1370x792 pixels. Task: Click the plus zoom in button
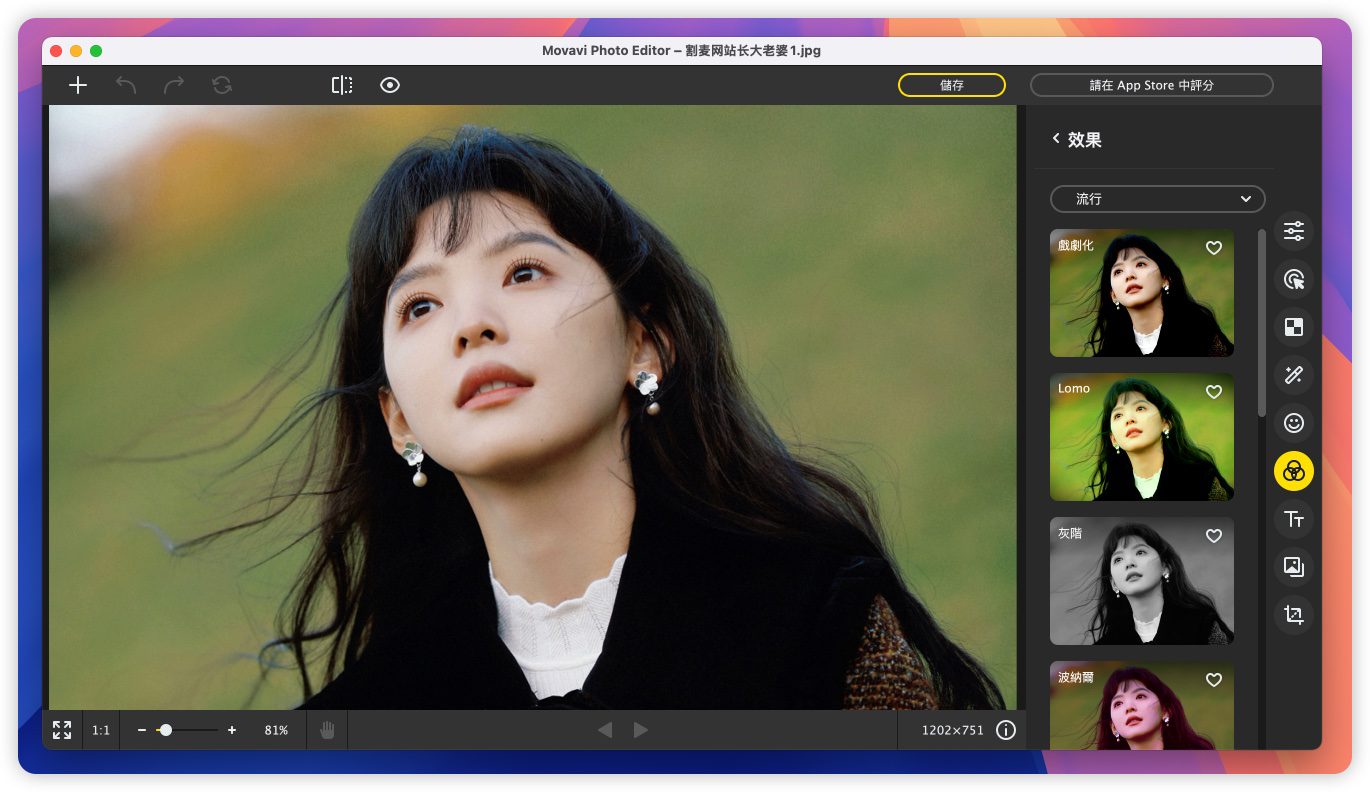coord(232,730)
